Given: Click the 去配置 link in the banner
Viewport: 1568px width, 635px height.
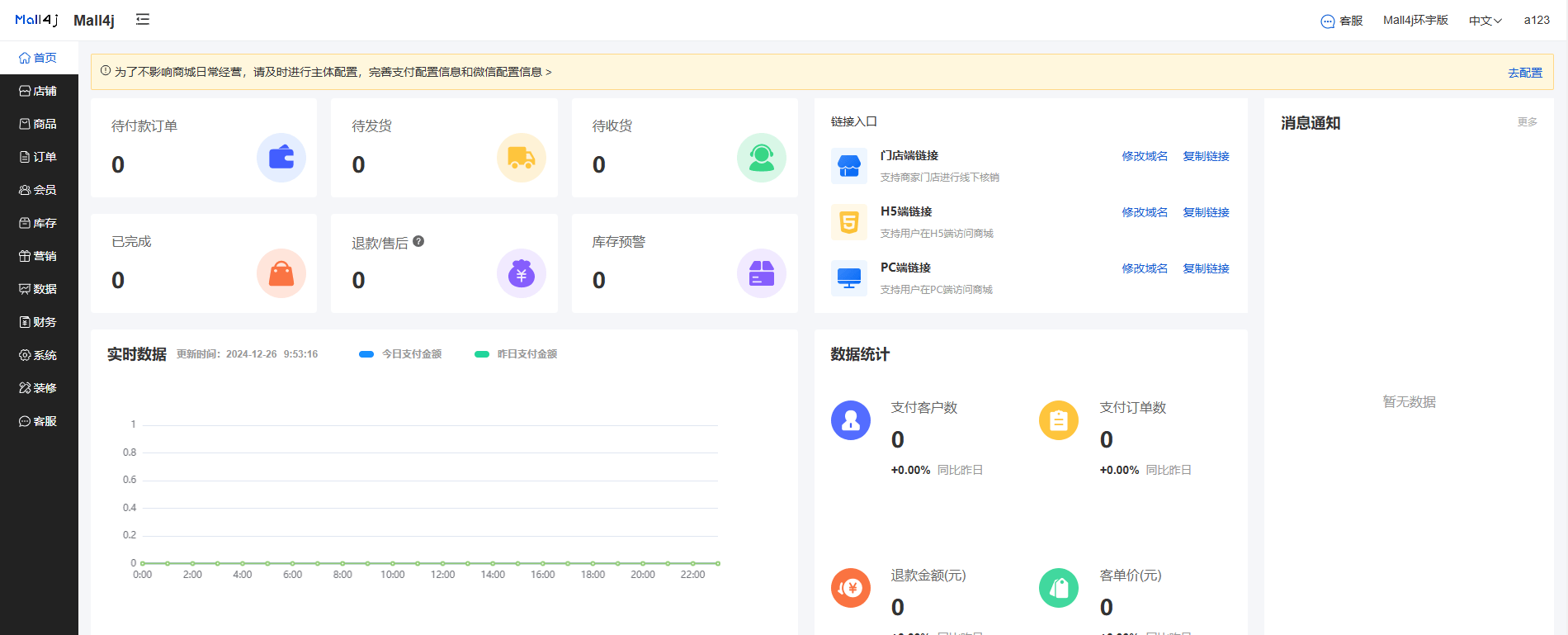Looking at the screenshot, I should pos(1525,73).
